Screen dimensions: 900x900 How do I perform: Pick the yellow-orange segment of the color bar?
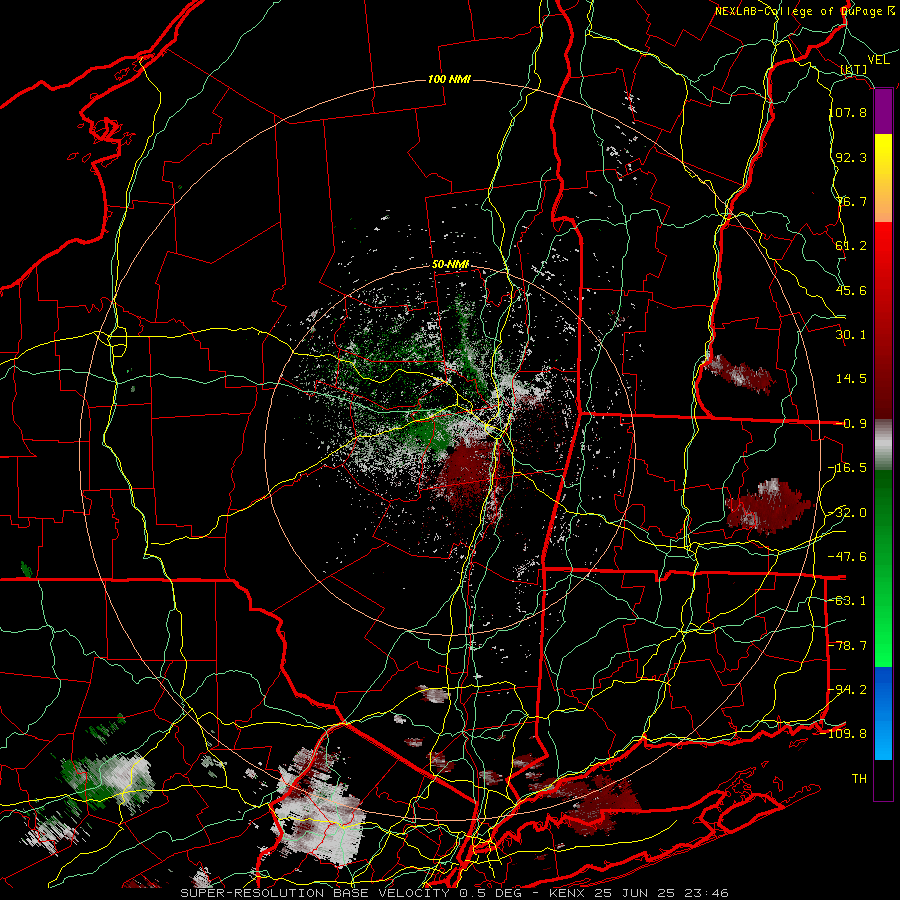pyautogui.click(x=883, y=178)
